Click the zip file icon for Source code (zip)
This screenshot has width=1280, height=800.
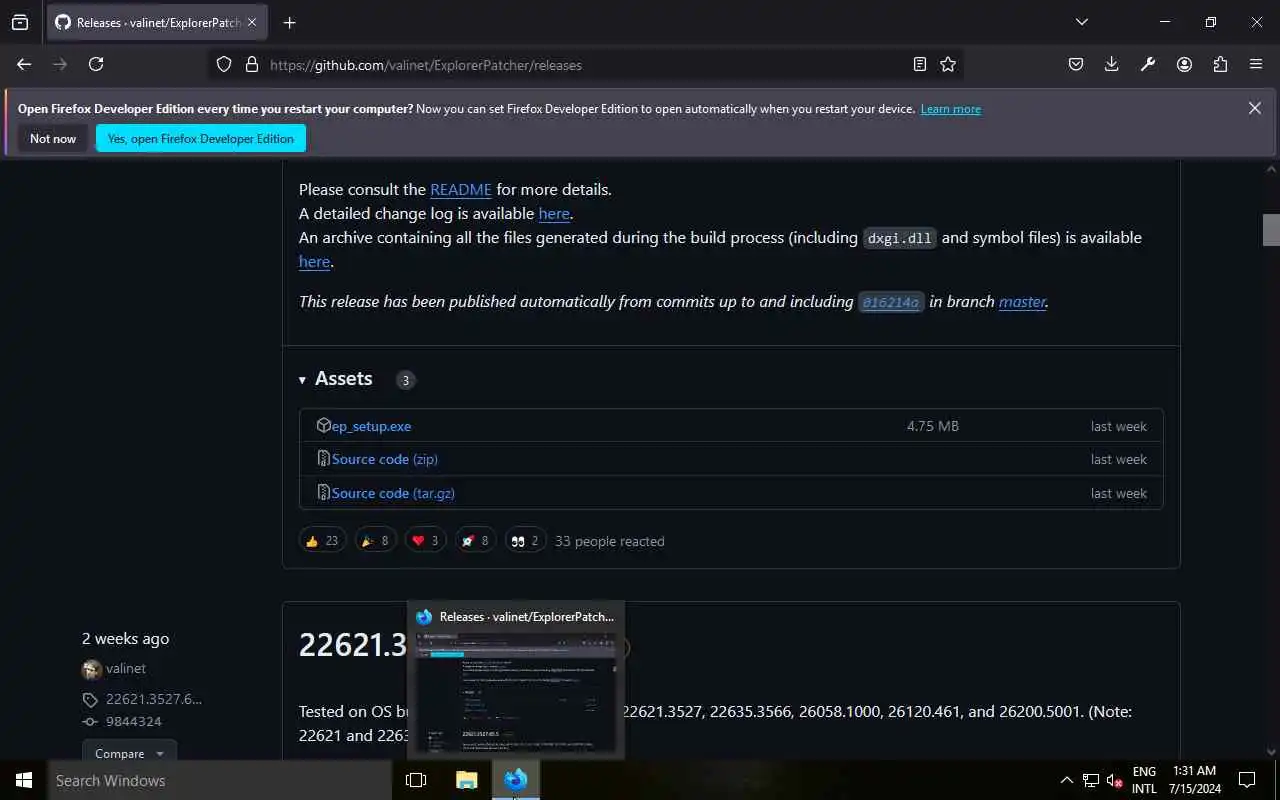coord(323,458)
